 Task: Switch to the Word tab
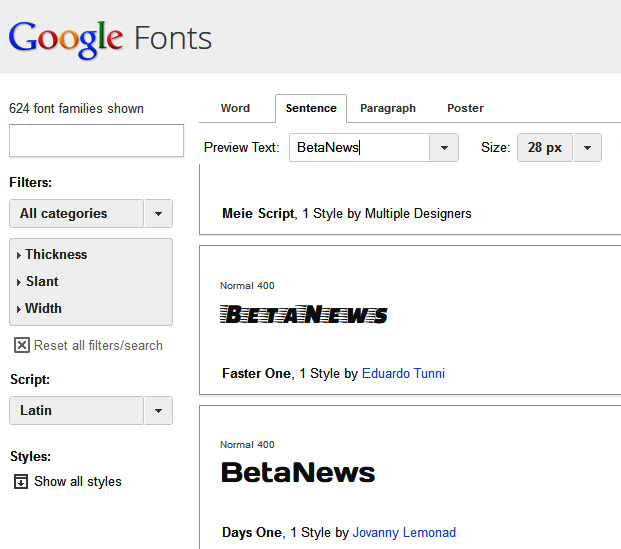coord(235,108)
